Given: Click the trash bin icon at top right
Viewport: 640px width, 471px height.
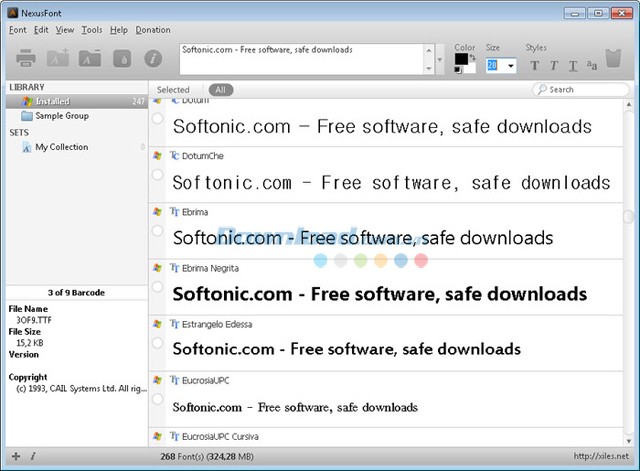Looking at the screenshot, I should (615, 62).
